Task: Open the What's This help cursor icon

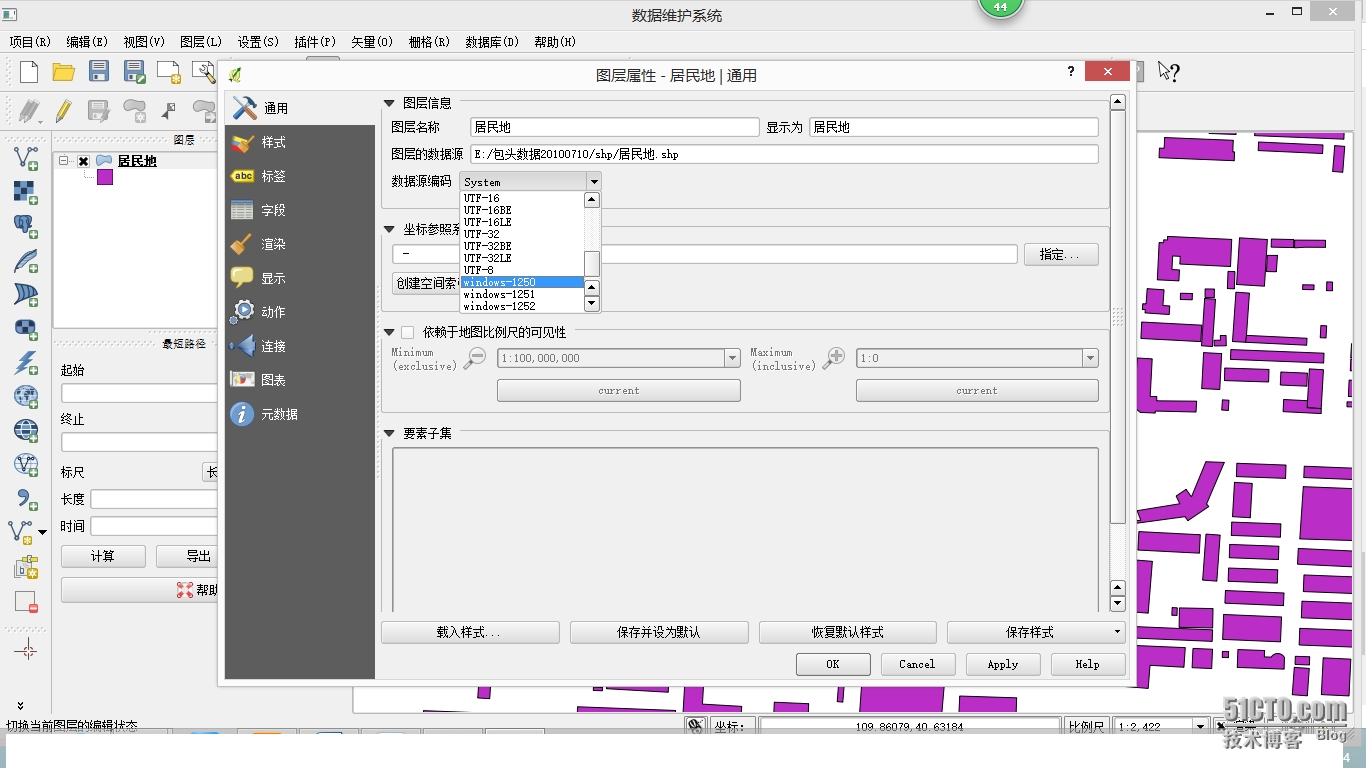Action: (x=1168, y=71)
